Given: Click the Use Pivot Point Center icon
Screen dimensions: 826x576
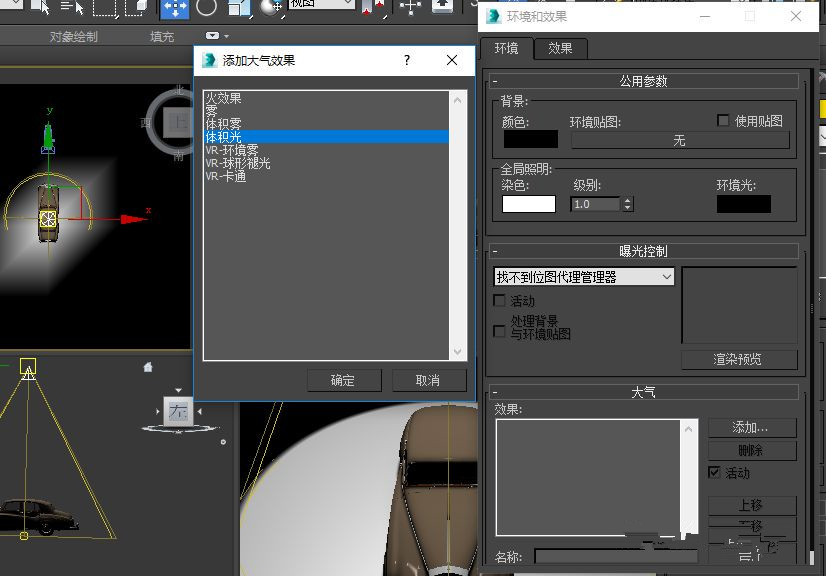Looking at the screenshot, I should tap(373, 7).
